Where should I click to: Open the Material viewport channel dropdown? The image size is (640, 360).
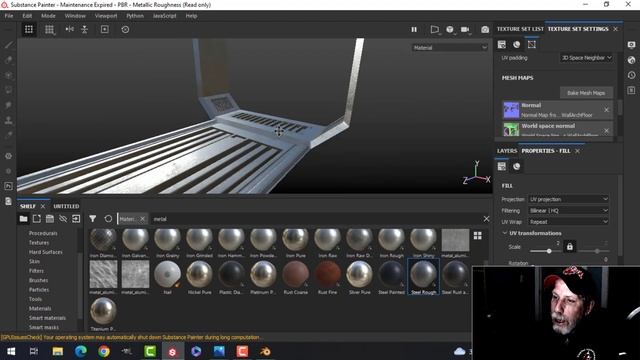pyautogui.click(x=450, y=48)
